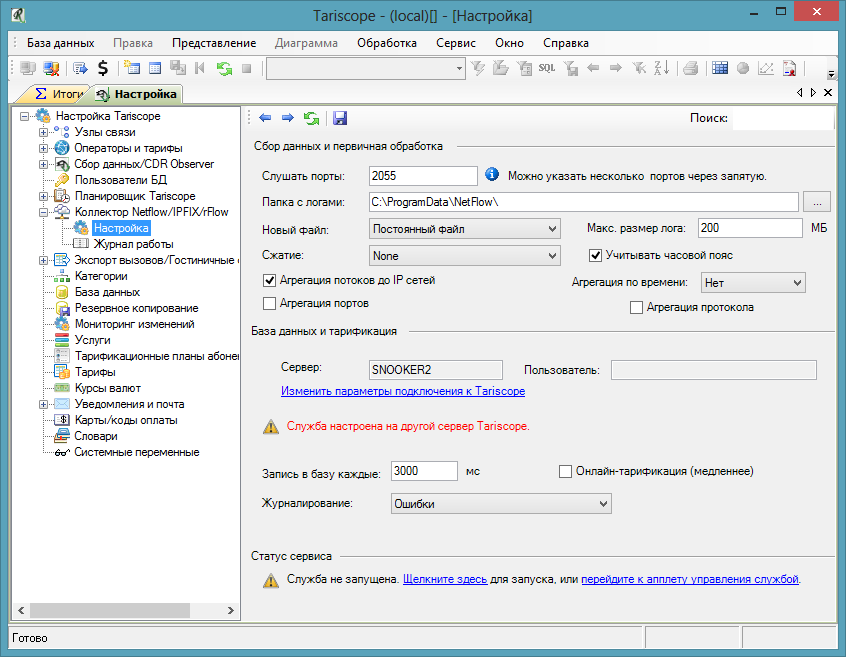846x657 pixels.
Task: Click the gray stop square toolbar icon
Action: [x=247, y=69]
